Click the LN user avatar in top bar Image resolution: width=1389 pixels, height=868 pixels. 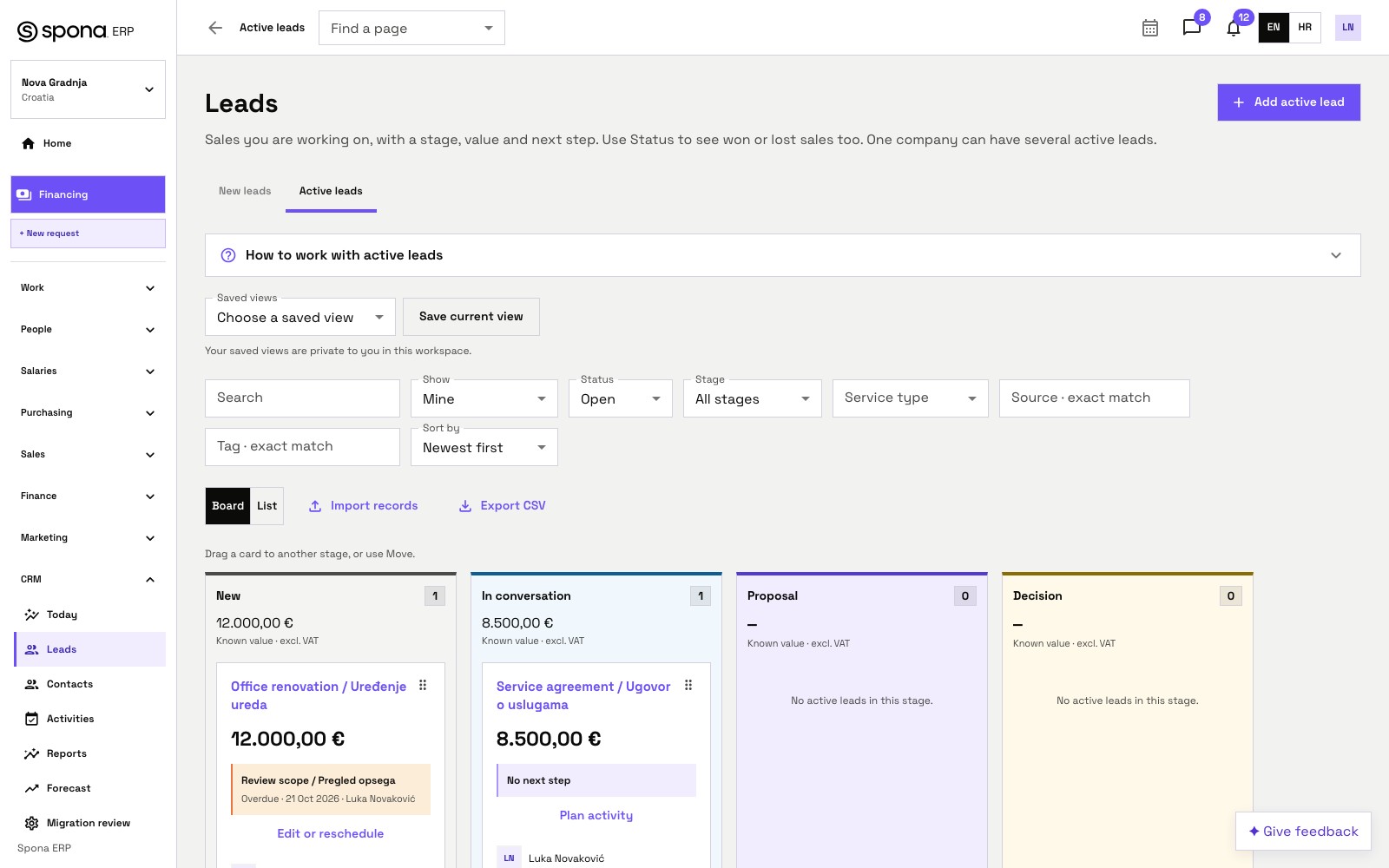click(x=1347, y=28)
